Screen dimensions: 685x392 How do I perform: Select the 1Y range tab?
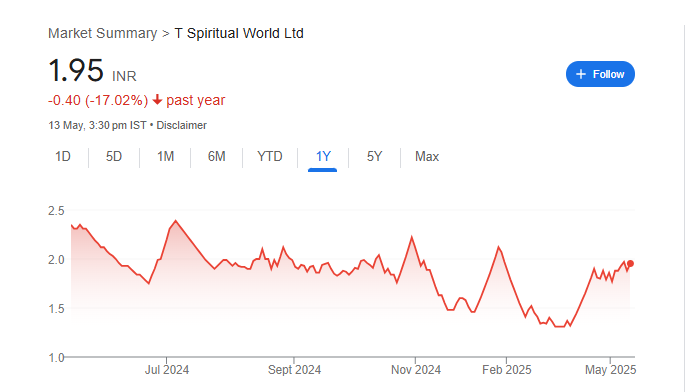pyautogui.click(x=323, y=156)
